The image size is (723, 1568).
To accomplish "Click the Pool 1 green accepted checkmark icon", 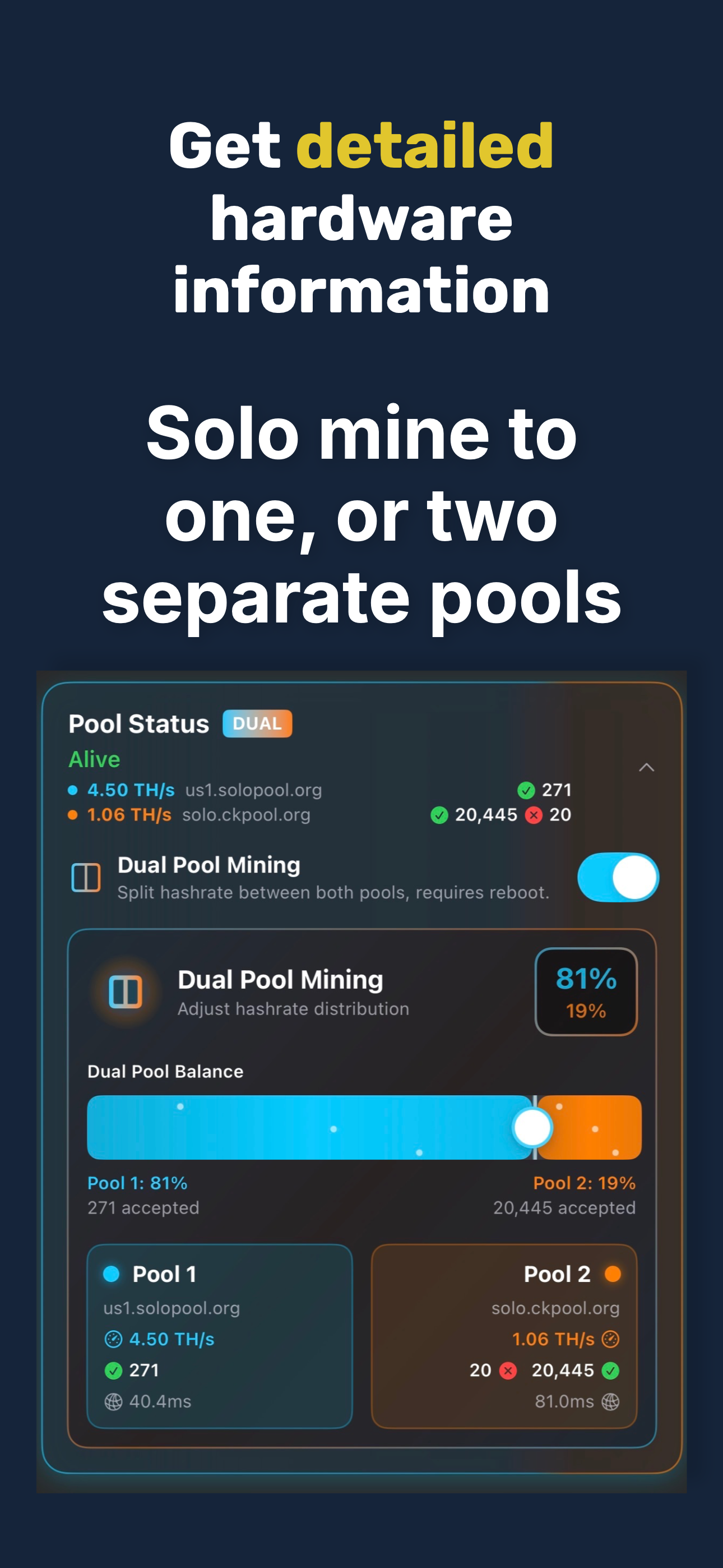I will click(113, 1370).
